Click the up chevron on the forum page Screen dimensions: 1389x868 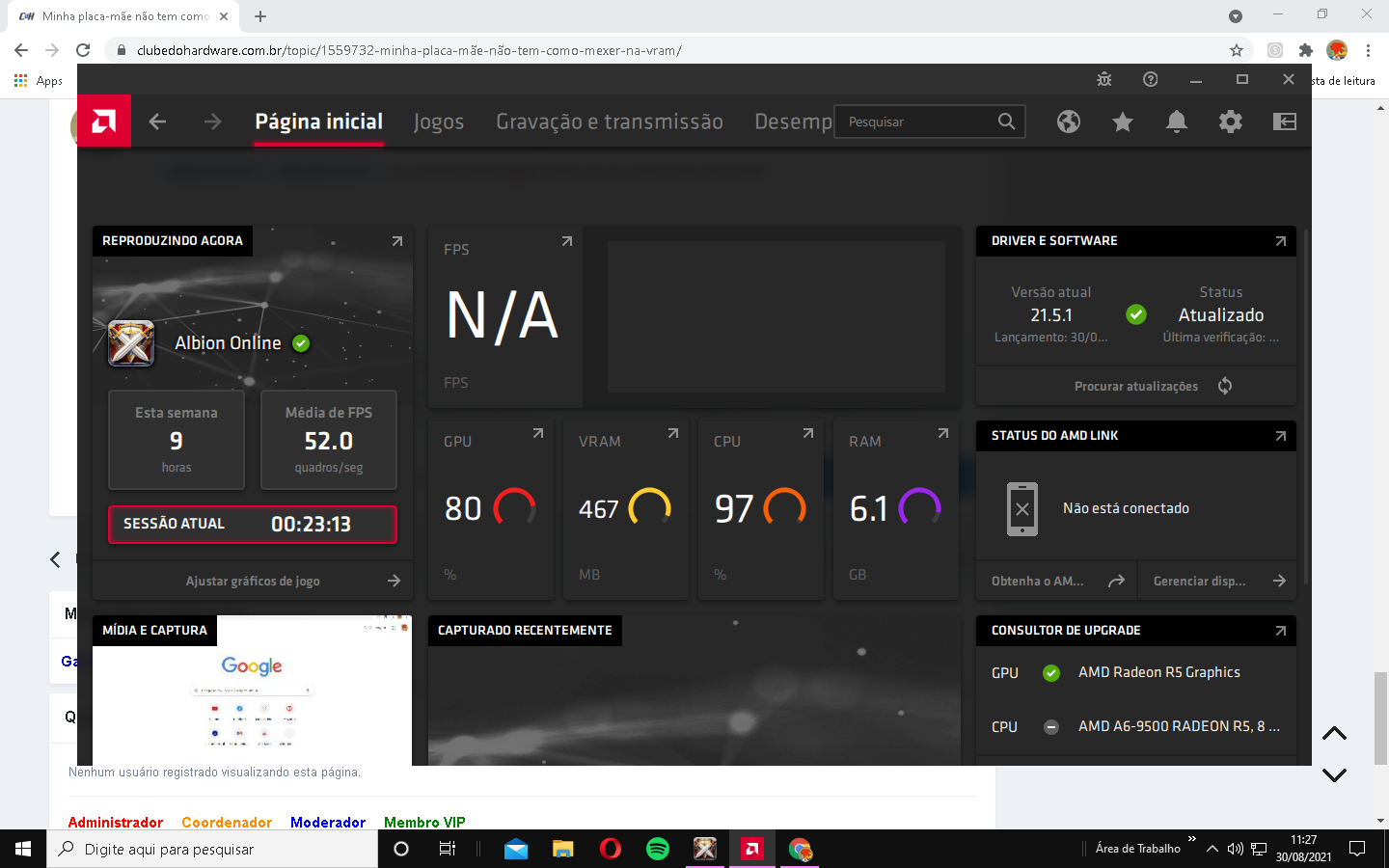(1334, 734)
